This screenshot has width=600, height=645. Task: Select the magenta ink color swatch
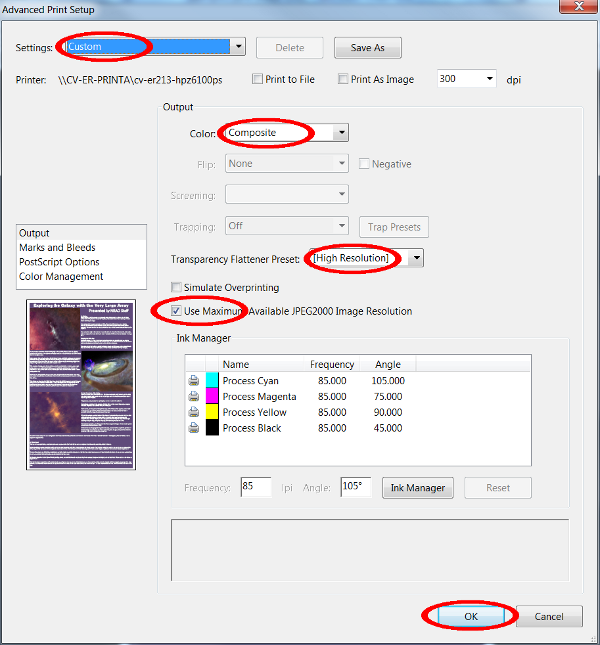click(x=211, y=397)
